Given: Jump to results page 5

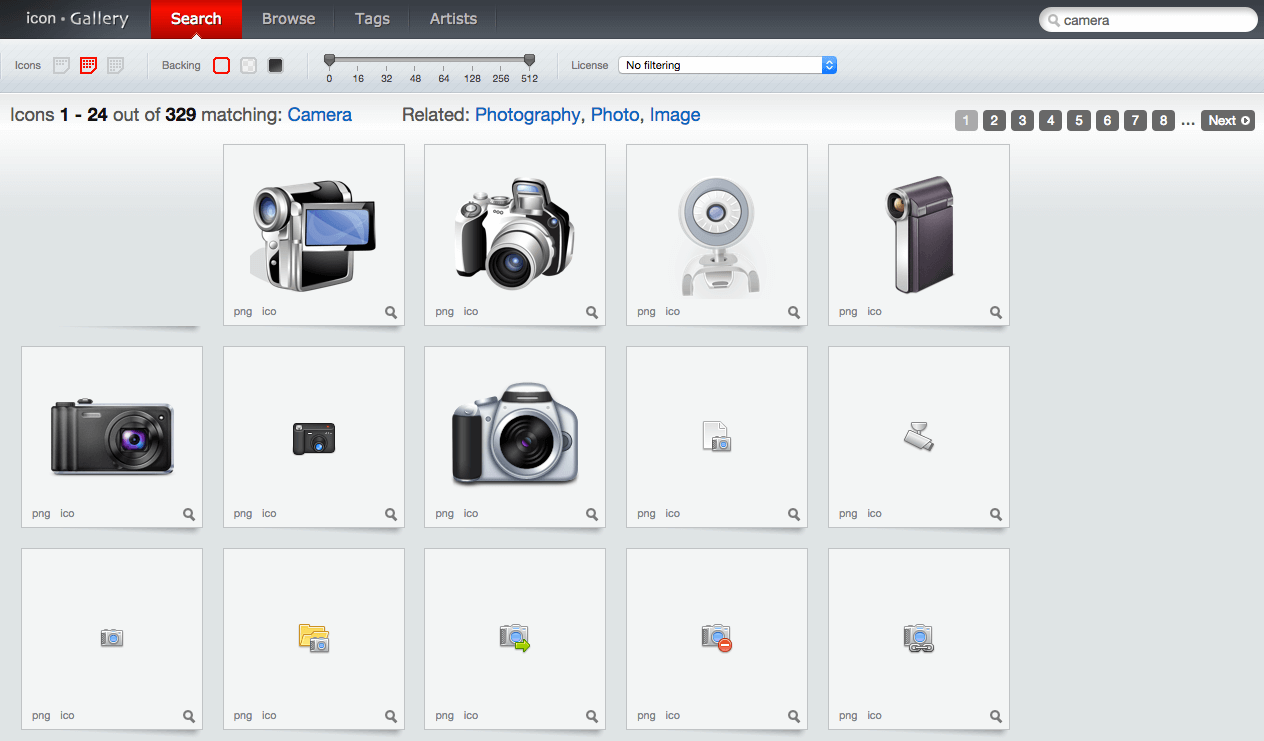Looking at the screenshot, I should 1078,120.
